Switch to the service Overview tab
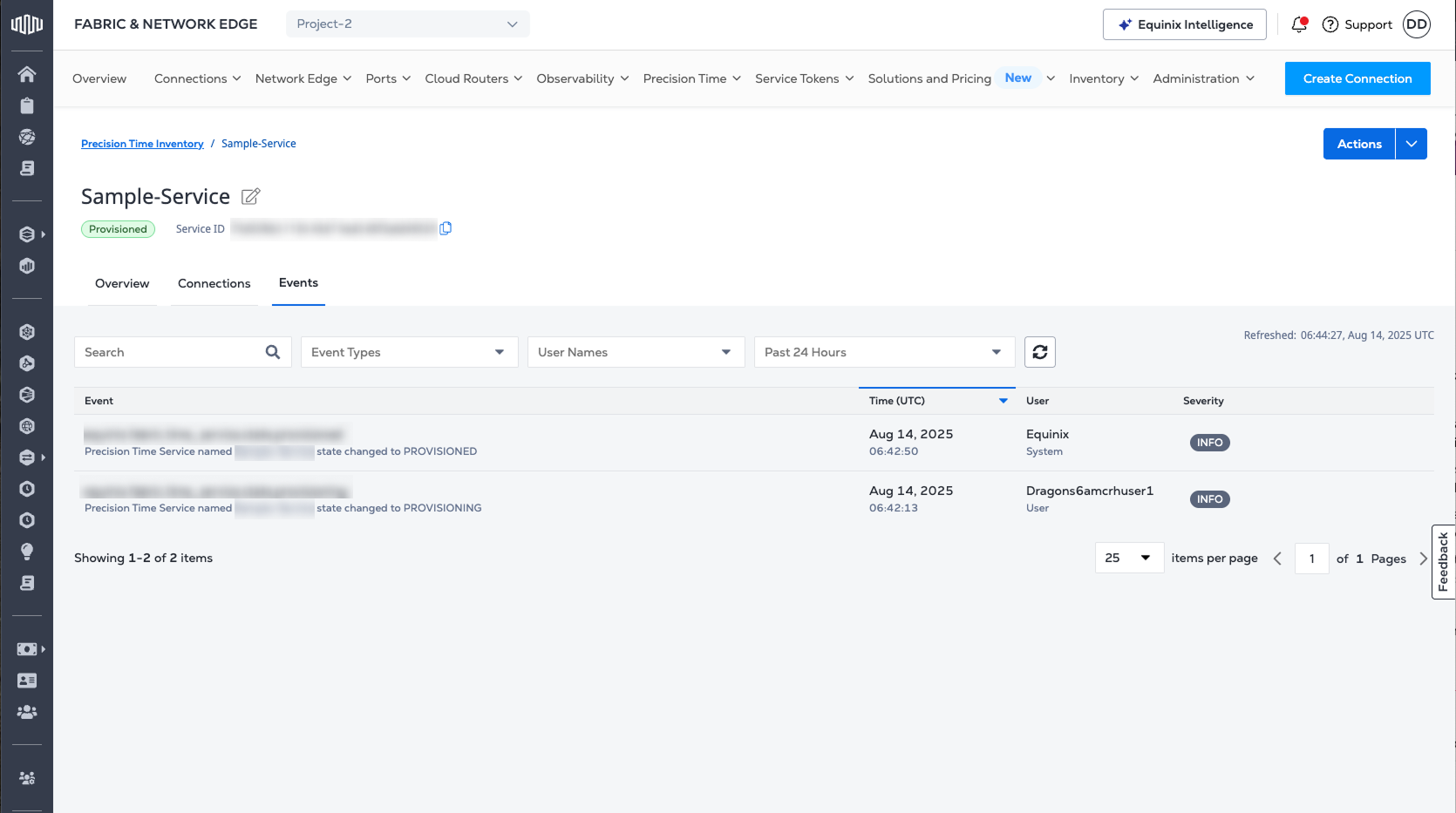The width and height of the screenshot is (1456, 813). point(122,283)
